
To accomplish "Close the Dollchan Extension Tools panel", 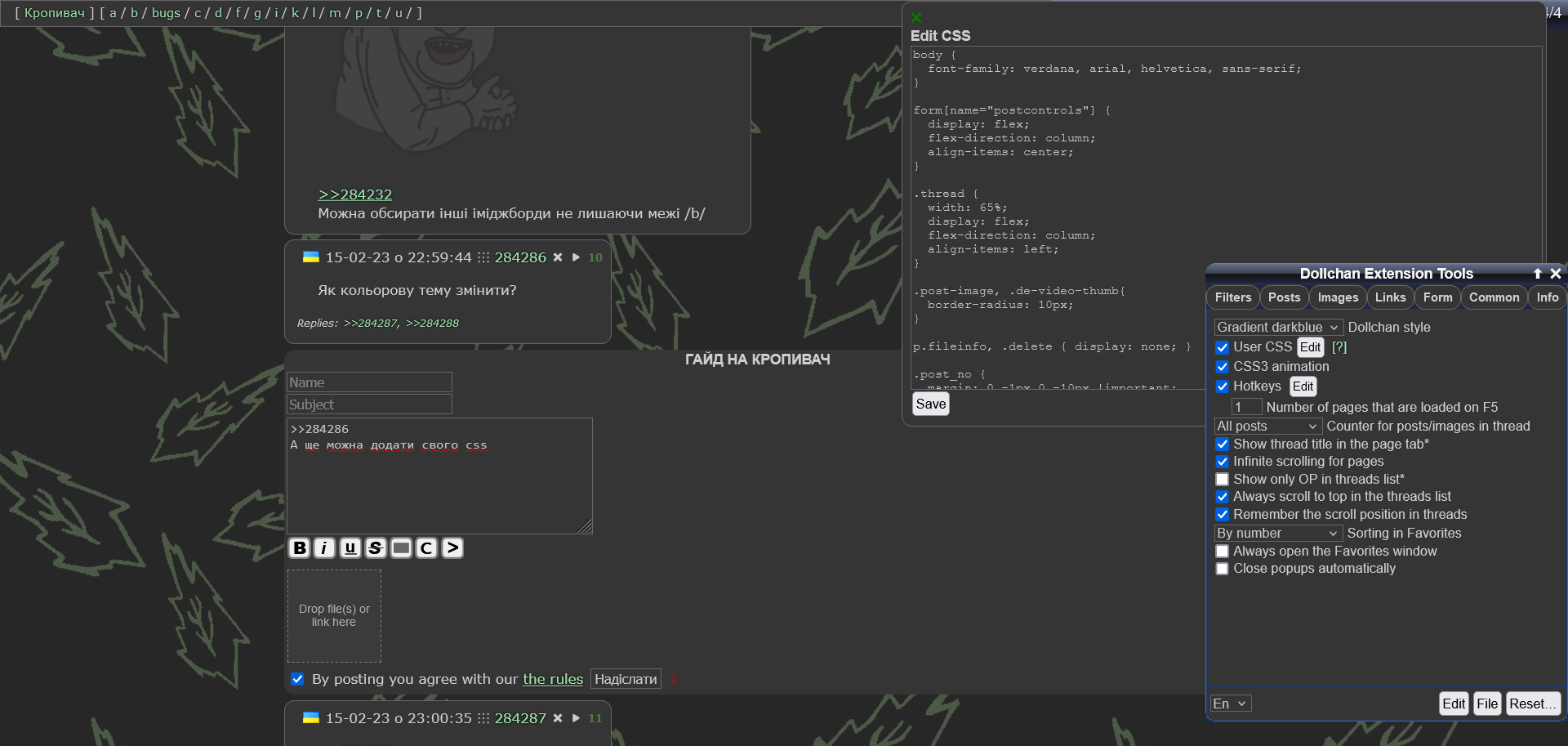I will pyautogui.click(x=1556, y=274).
